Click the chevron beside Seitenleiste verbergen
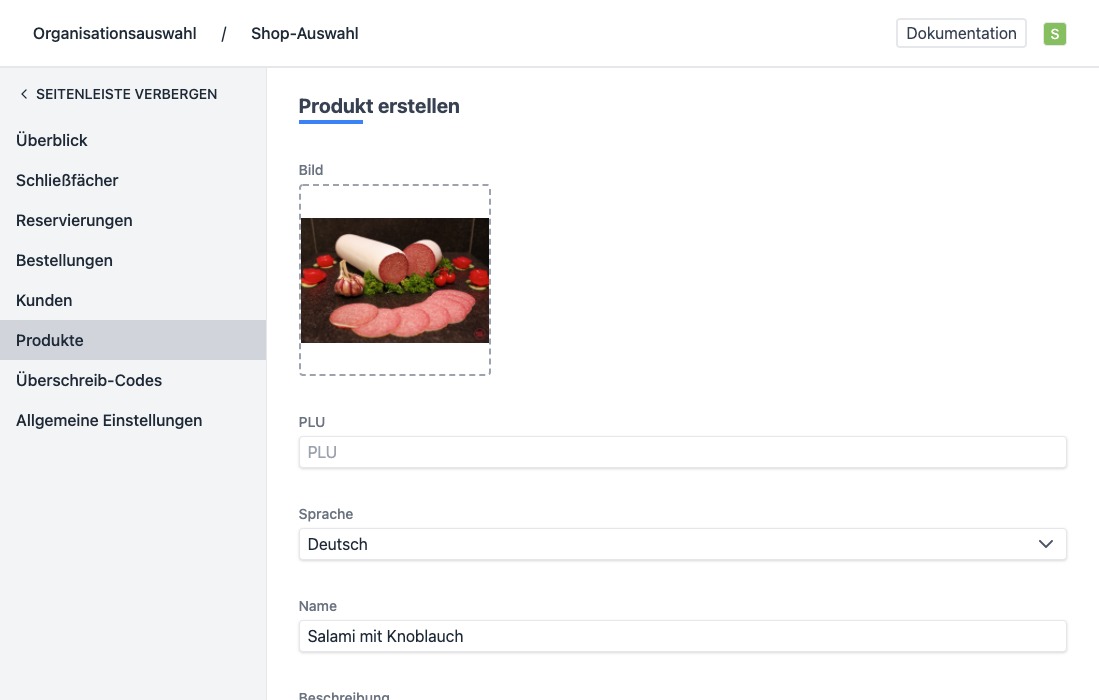This screenshot has height=700, width=1099. tap(24, 94)
